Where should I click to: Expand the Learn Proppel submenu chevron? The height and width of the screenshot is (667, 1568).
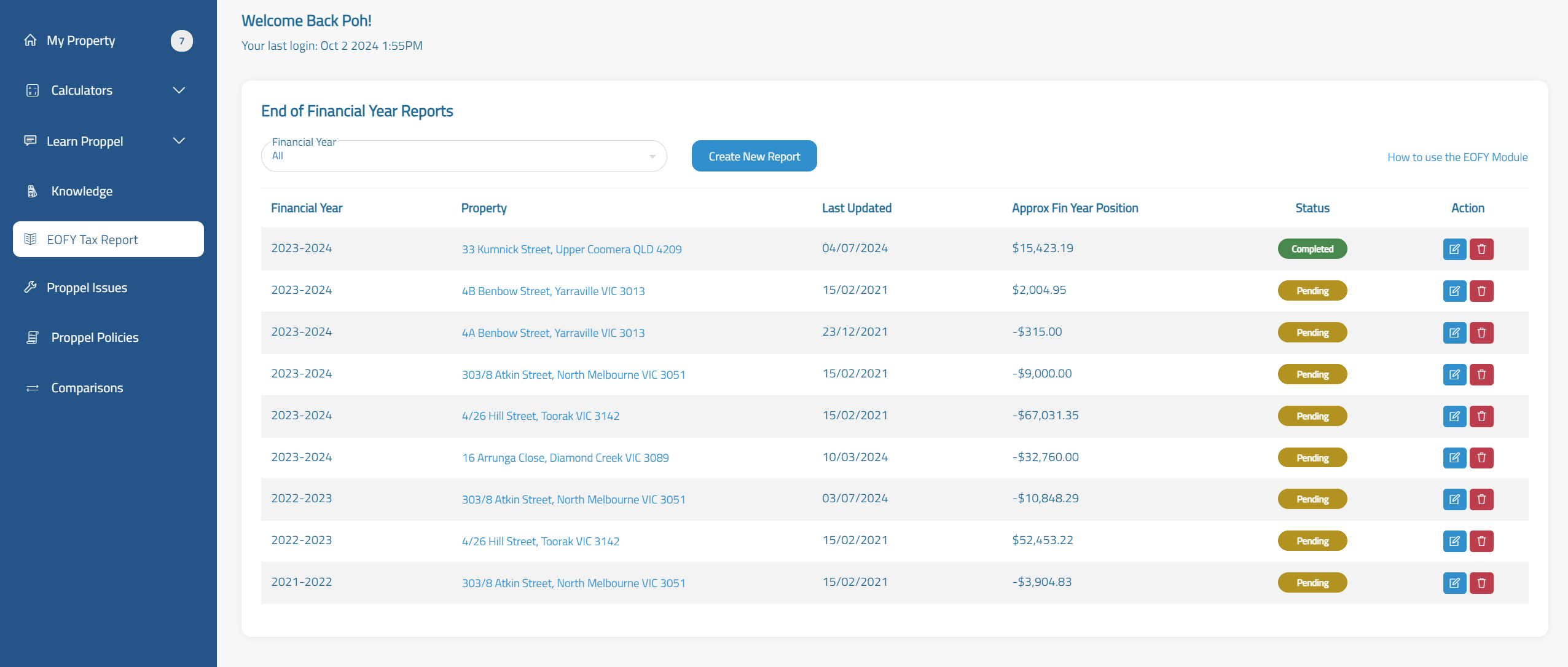(x=179, y=141)
